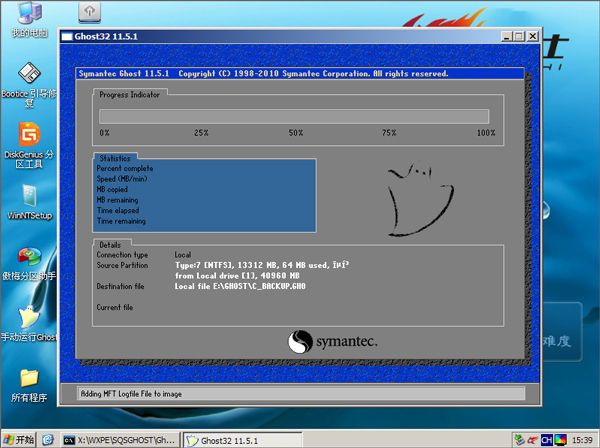Click the 0% progress marker label
Image resolution: width=600 pixels, height=448 pixels.
104,133
